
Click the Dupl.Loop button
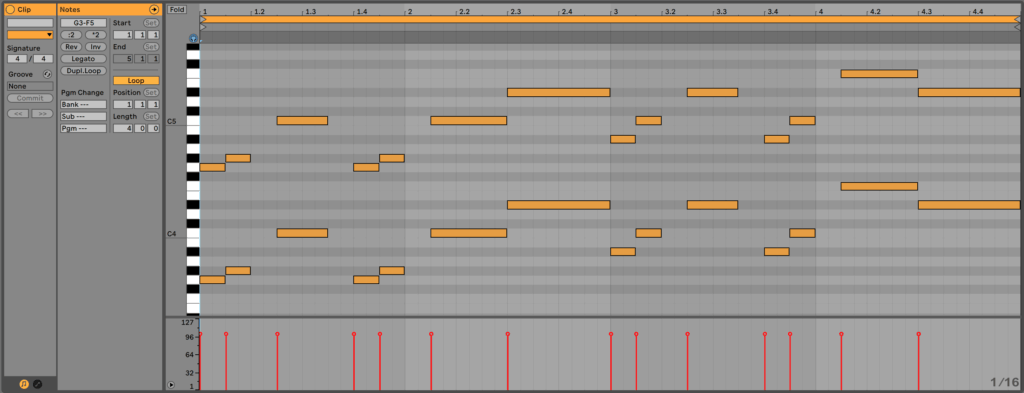(84, 71)
